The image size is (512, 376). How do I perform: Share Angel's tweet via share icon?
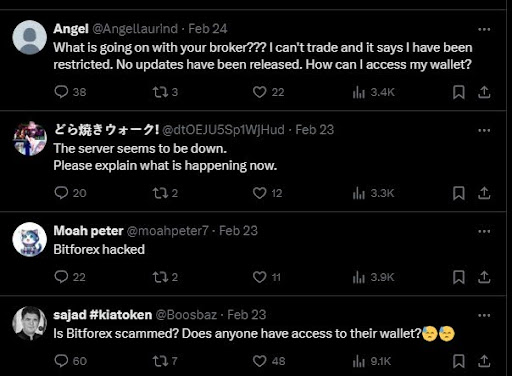pos(484,92)
